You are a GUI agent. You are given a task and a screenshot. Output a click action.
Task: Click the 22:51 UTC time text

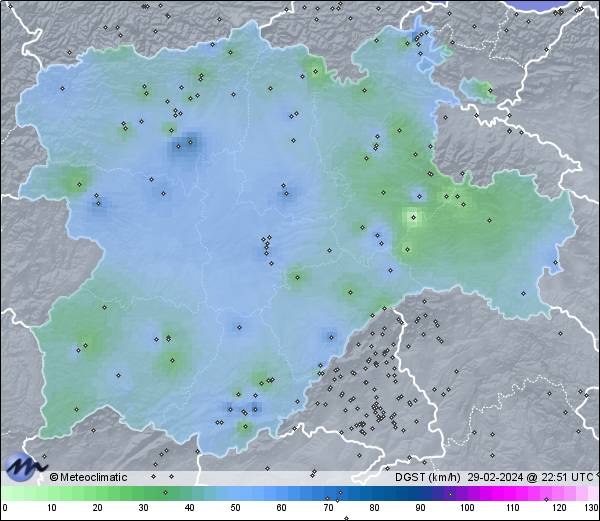[x=566, y=477]
